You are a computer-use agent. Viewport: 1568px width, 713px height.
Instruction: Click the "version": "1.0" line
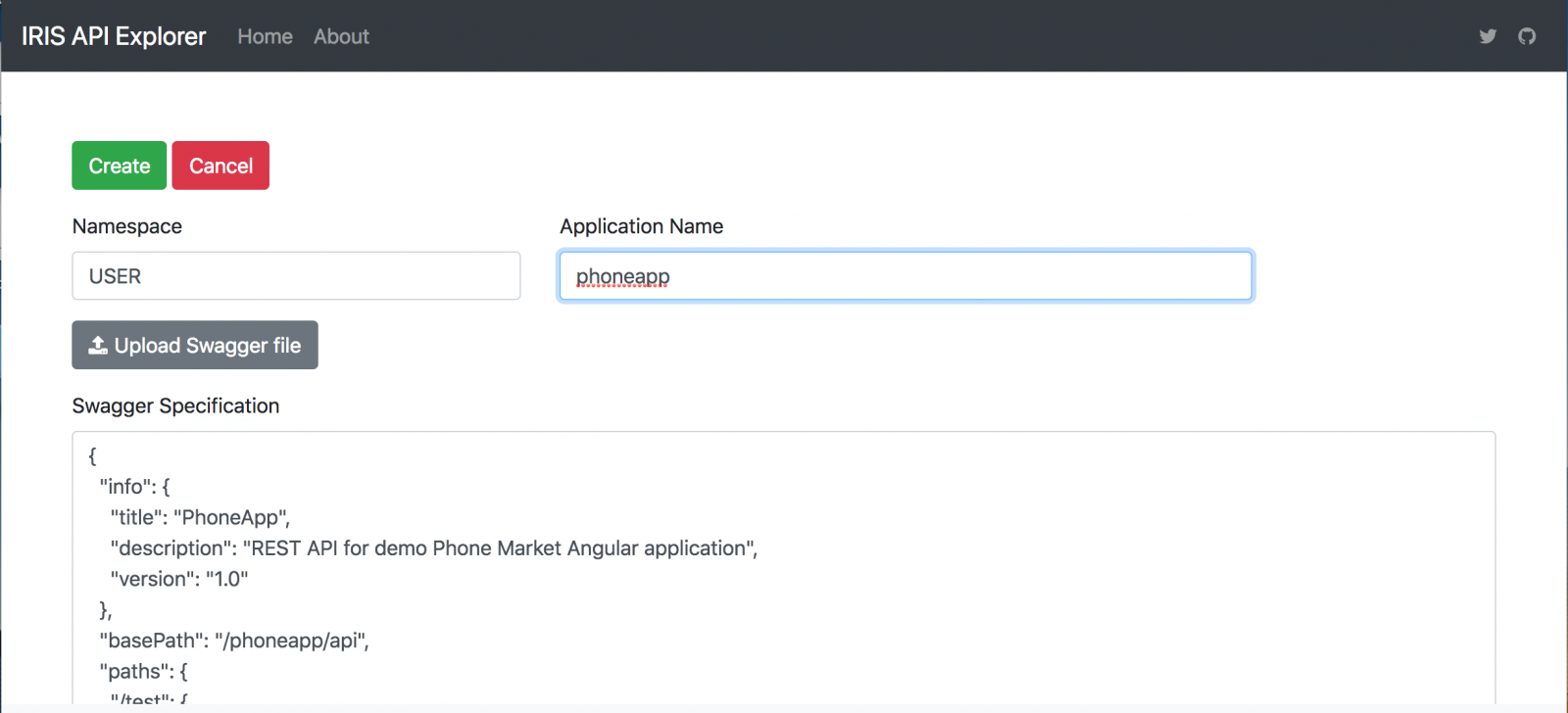point(179,579)
